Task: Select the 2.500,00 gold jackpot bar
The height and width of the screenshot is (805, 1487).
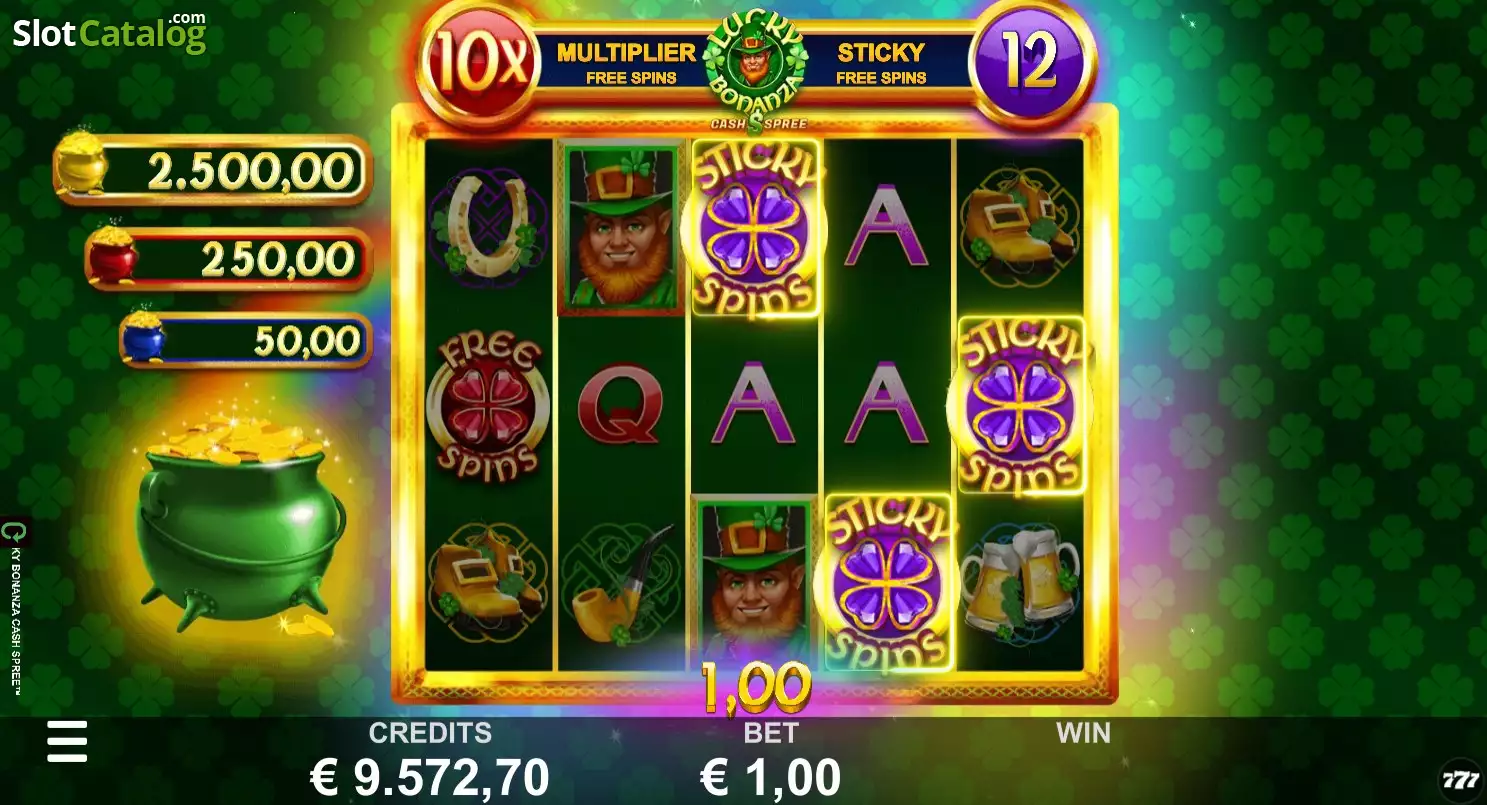Action: pyautogui.click(x=213, y=170)
